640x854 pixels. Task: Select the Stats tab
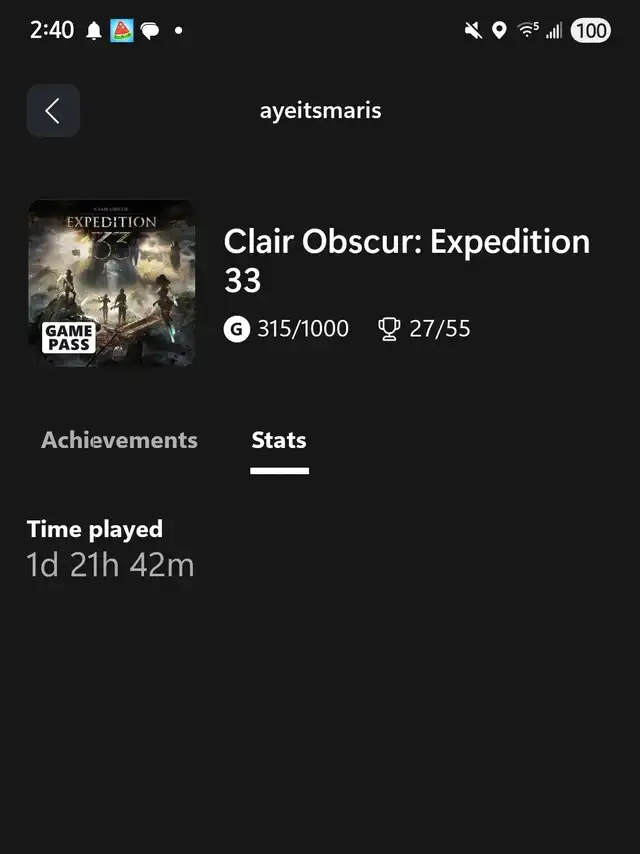click(x=279, y=440)
